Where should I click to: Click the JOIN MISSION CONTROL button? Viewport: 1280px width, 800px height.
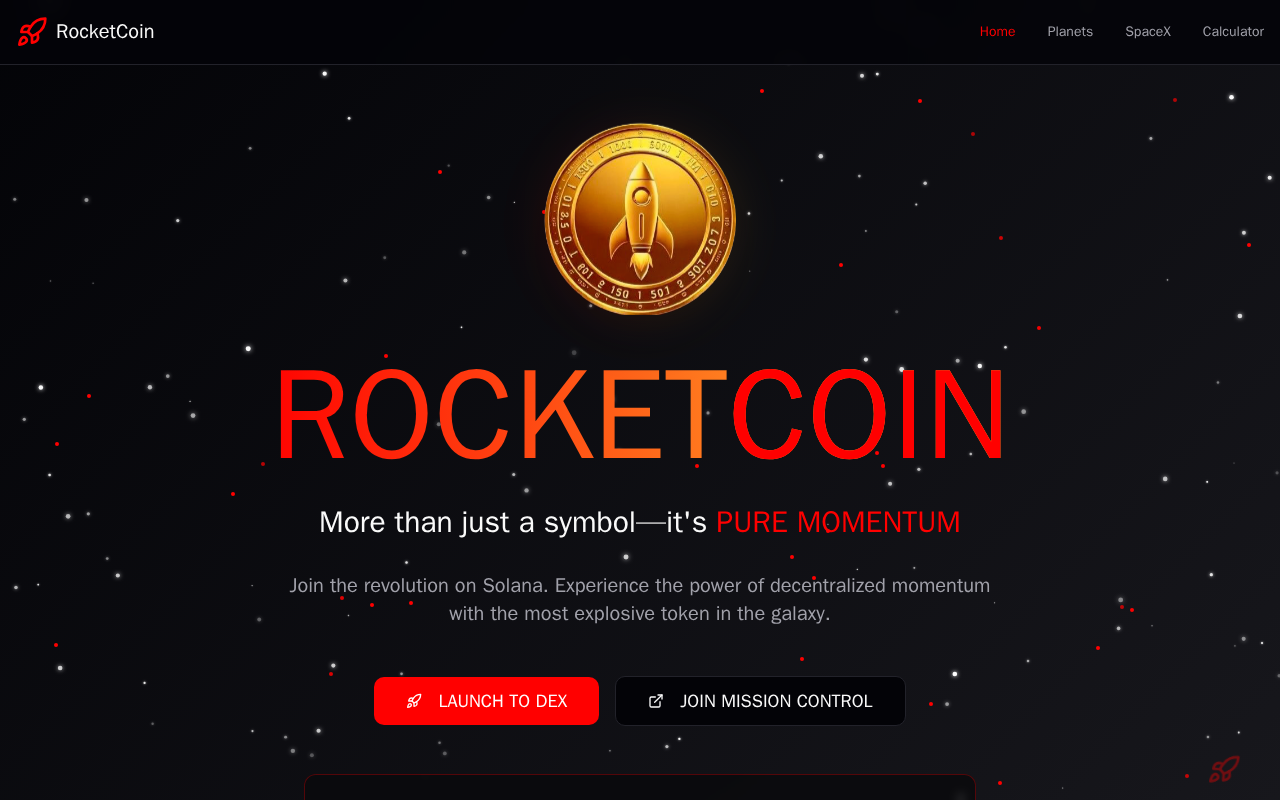click(760, 701)
